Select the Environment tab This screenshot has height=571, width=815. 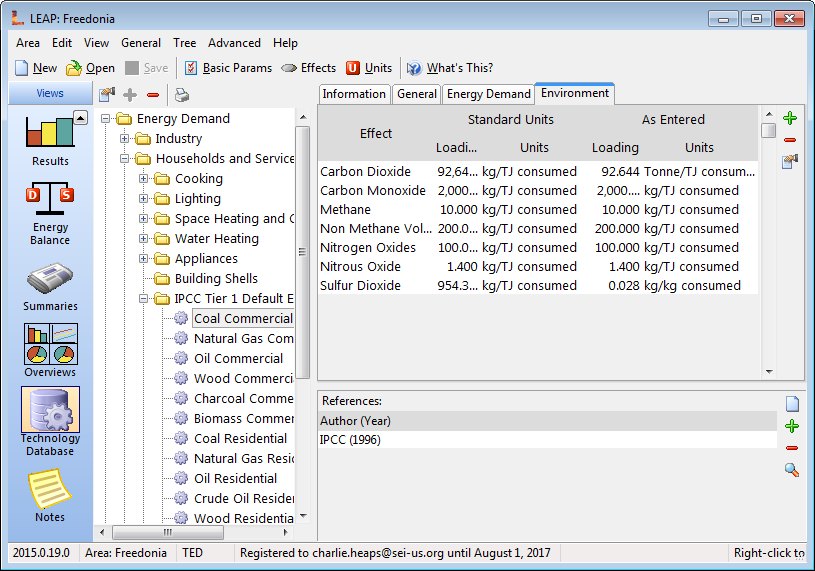click(575, 93)
